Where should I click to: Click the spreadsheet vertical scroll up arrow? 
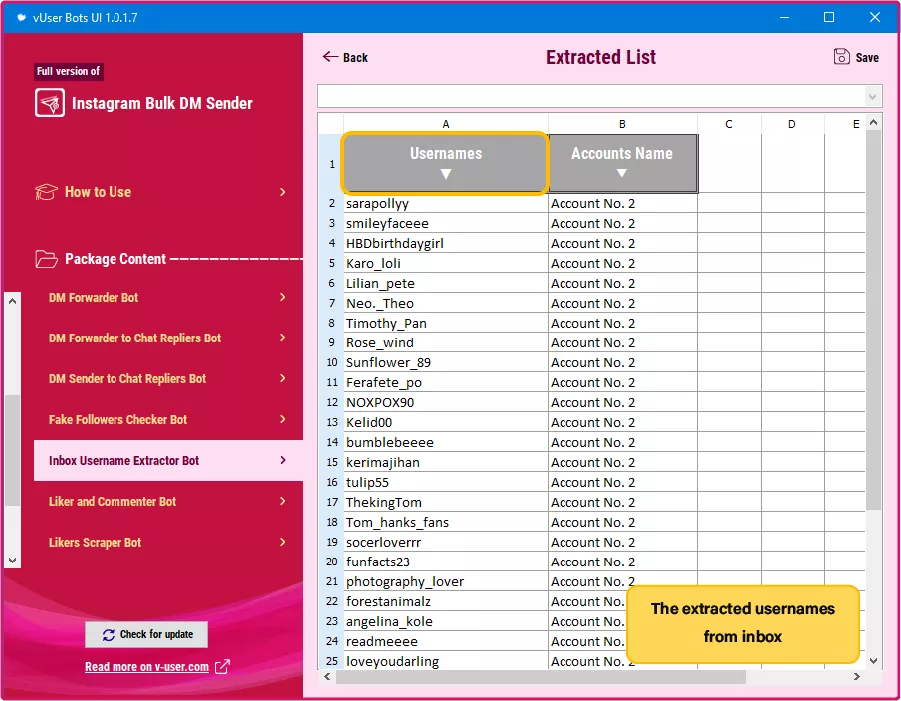[873, 122]
